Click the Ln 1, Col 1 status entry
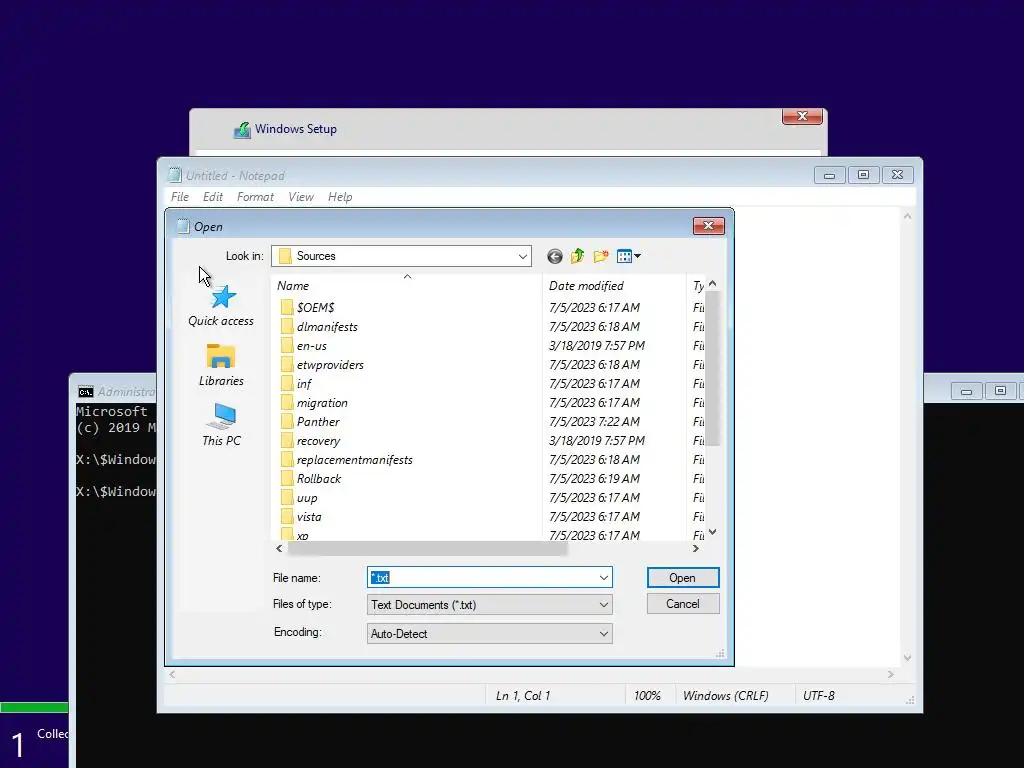 point(523,696)
